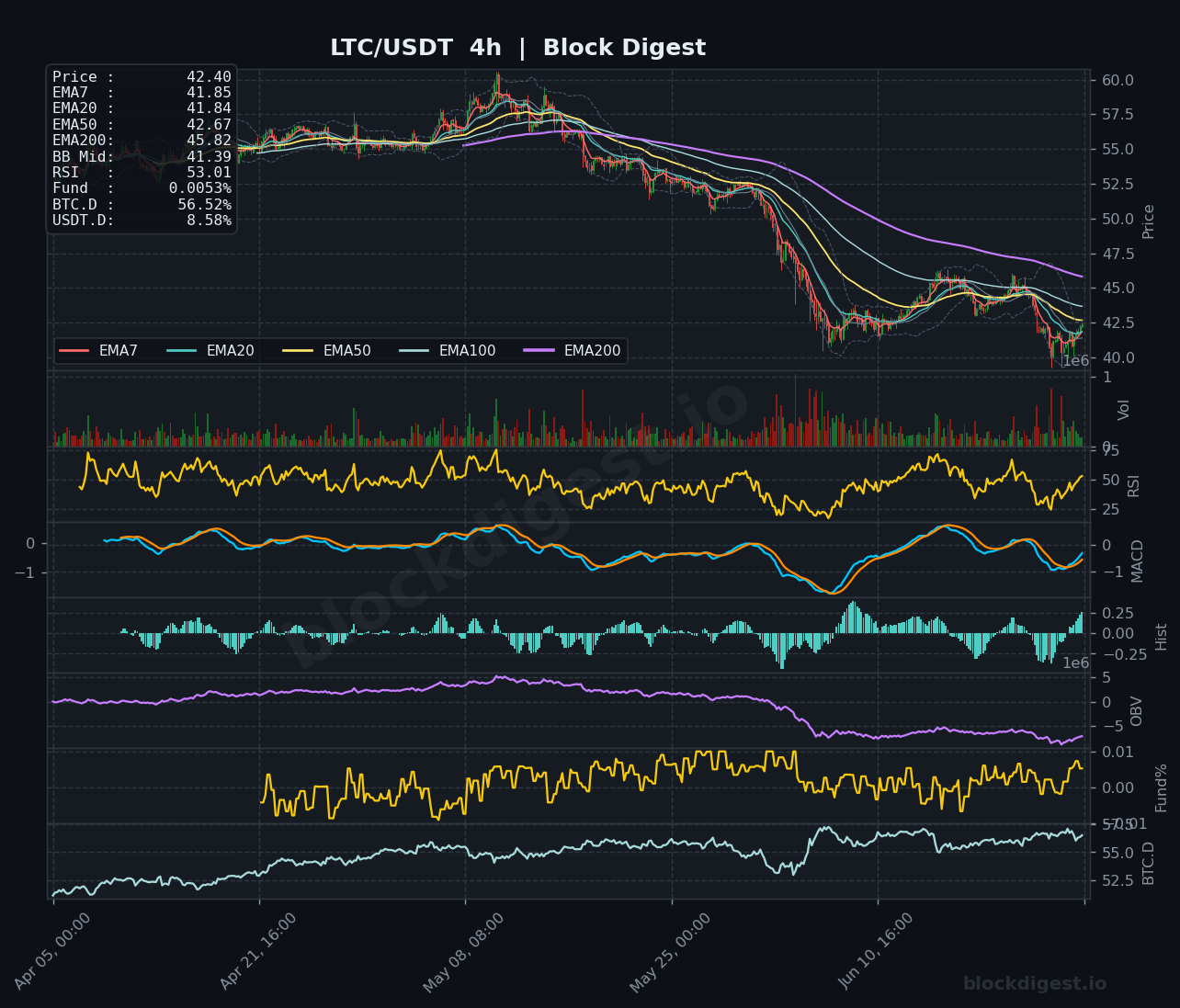The width and height of the screenshot is (1180, 1008).
Task: Click the USDT.D value 8.58% row
Action: pyautogui.click(x=142, y=221)
